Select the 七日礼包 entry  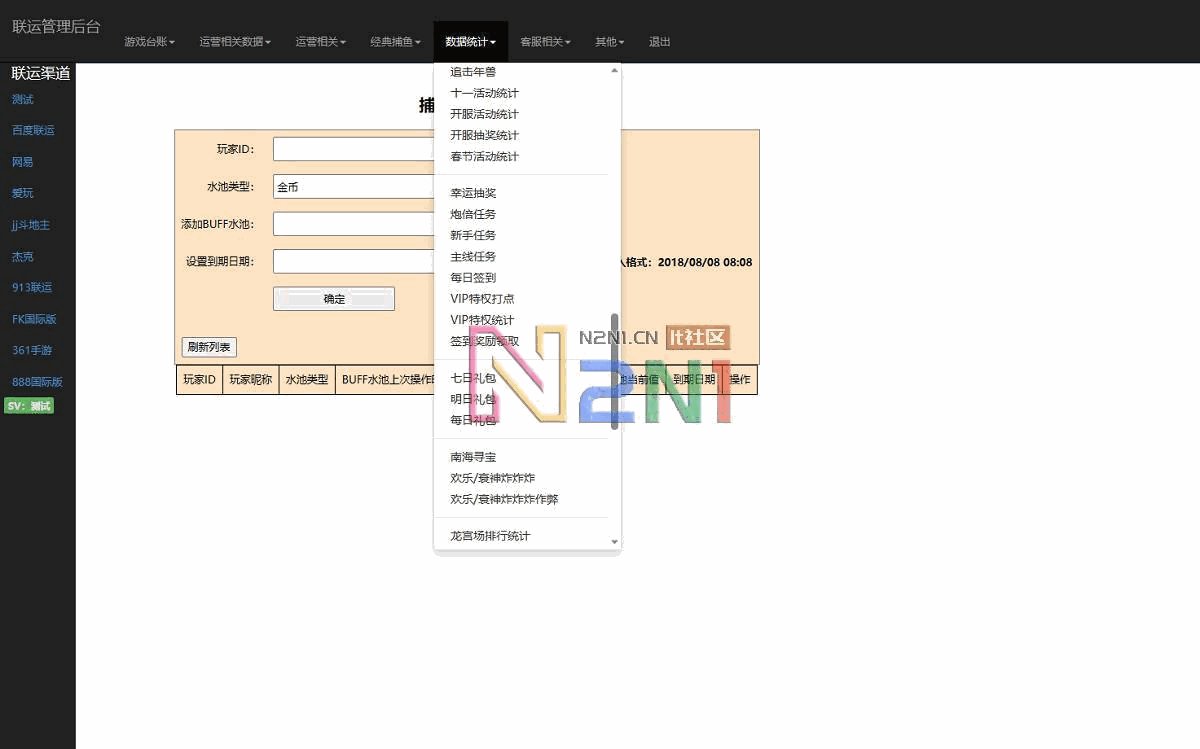point(471,378)
